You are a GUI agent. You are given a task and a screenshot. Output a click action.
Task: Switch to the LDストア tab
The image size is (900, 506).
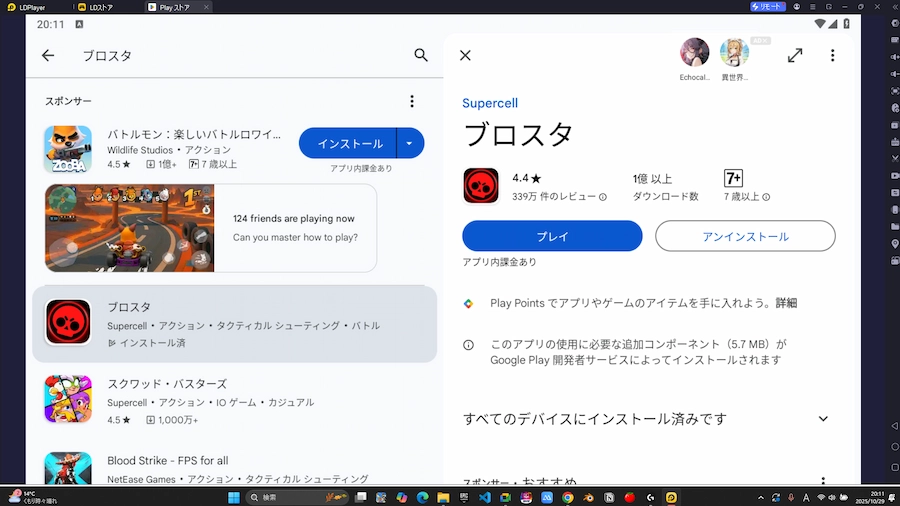click(x=100, y=7)
